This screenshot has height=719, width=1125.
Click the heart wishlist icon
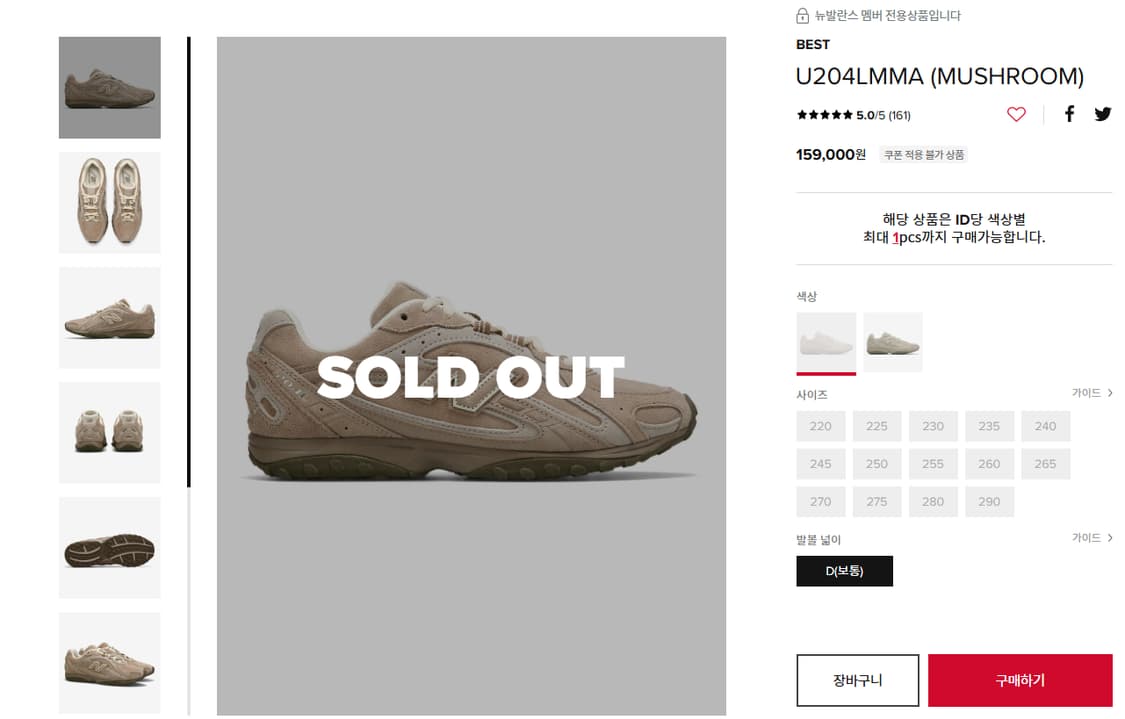(x=1016, y=114)
